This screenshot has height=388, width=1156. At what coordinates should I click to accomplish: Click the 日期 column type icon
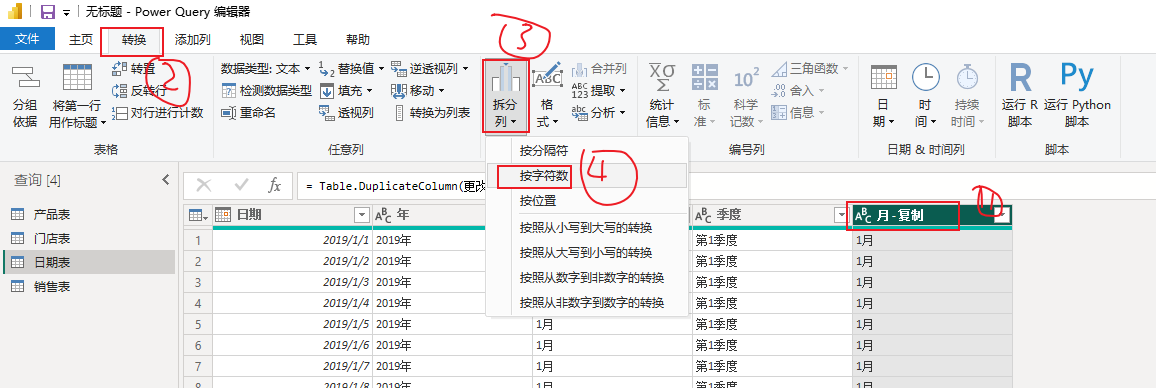[x=223, y=215]
